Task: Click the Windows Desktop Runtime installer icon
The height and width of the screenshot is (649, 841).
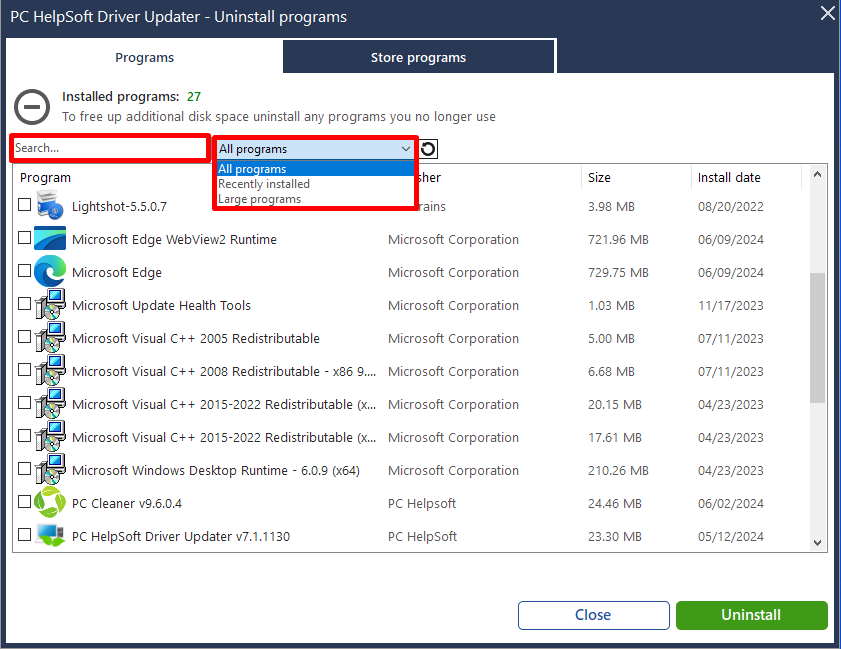Action: pos(49,470)
